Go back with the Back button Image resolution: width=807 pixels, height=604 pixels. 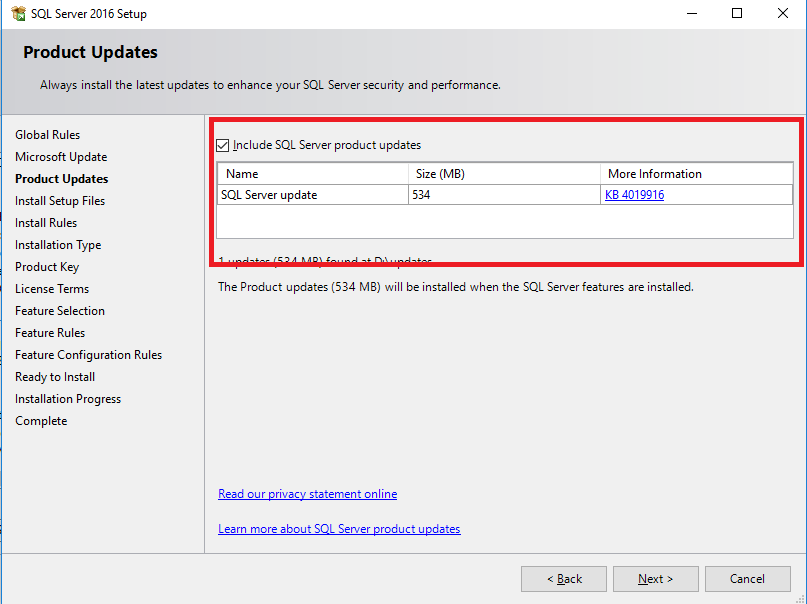[x=564, y=579]
